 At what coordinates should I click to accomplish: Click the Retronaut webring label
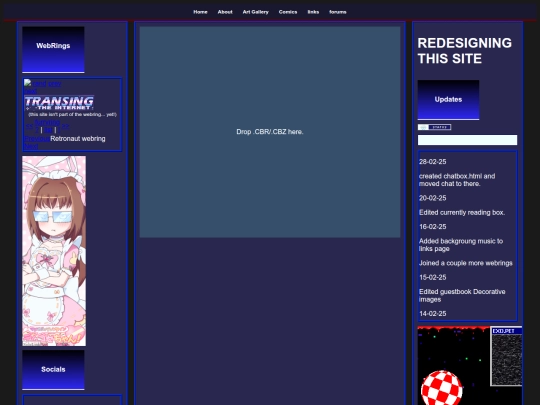pos(78,139)
